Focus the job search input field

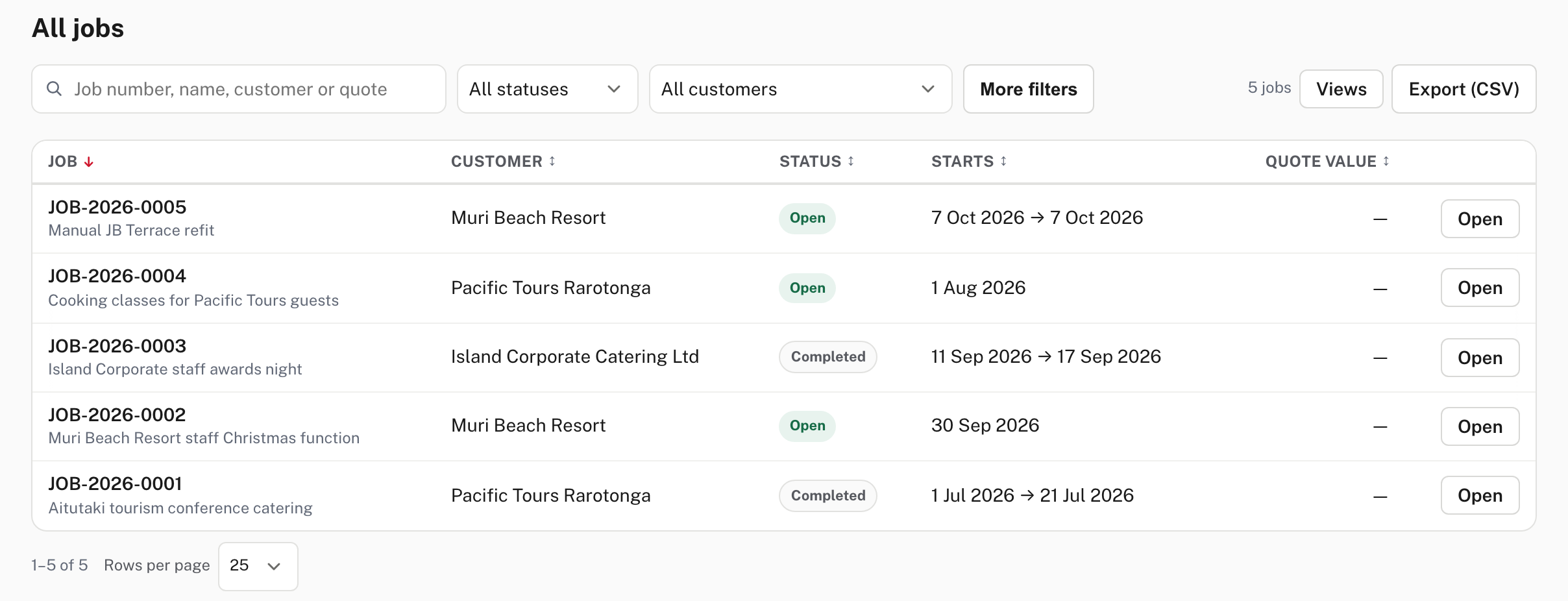[x=239, y=89]
